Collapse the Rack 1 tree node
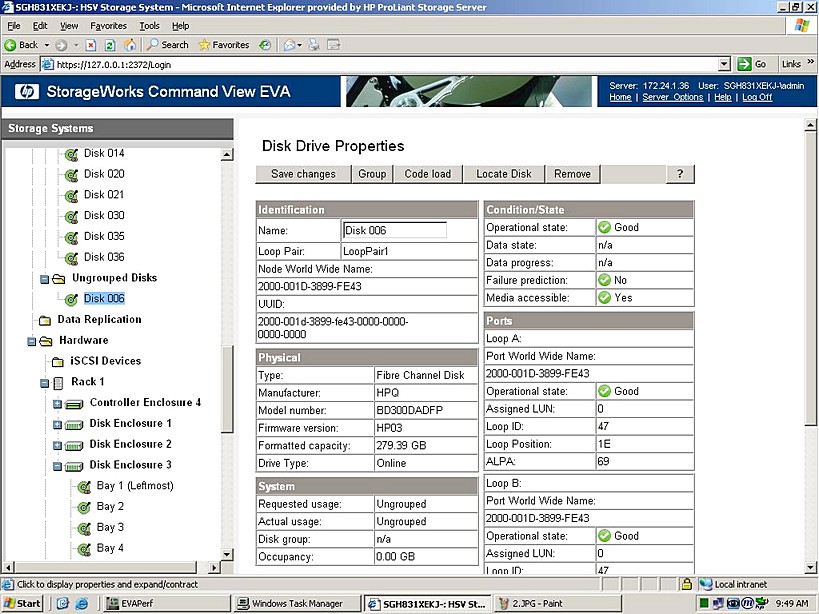Viewport: 819px width, 614px height. 44,383
